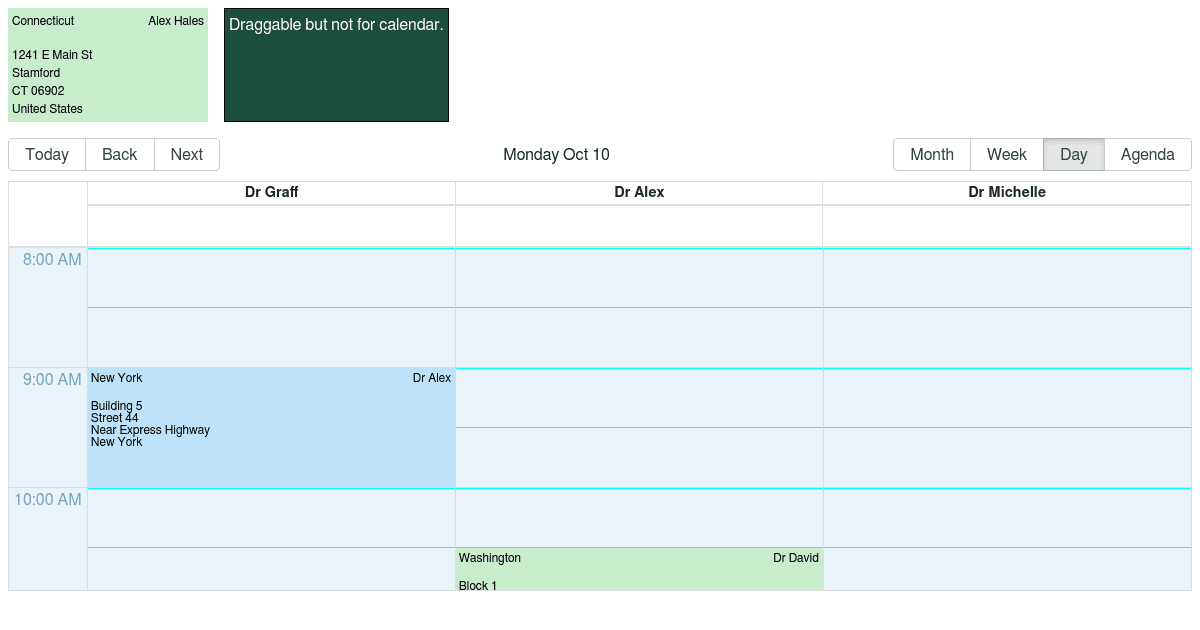This screenshot has width=1200, height=630.
Task: Select the active Day view tab
Action: point(1073,154)
